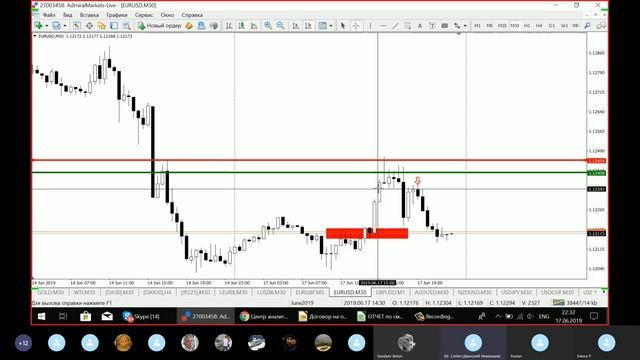Image resolution: width=640 pixels, height=360 pixels.
Task: Select the text label 'T' tool
Action: [x=432, y=26]
